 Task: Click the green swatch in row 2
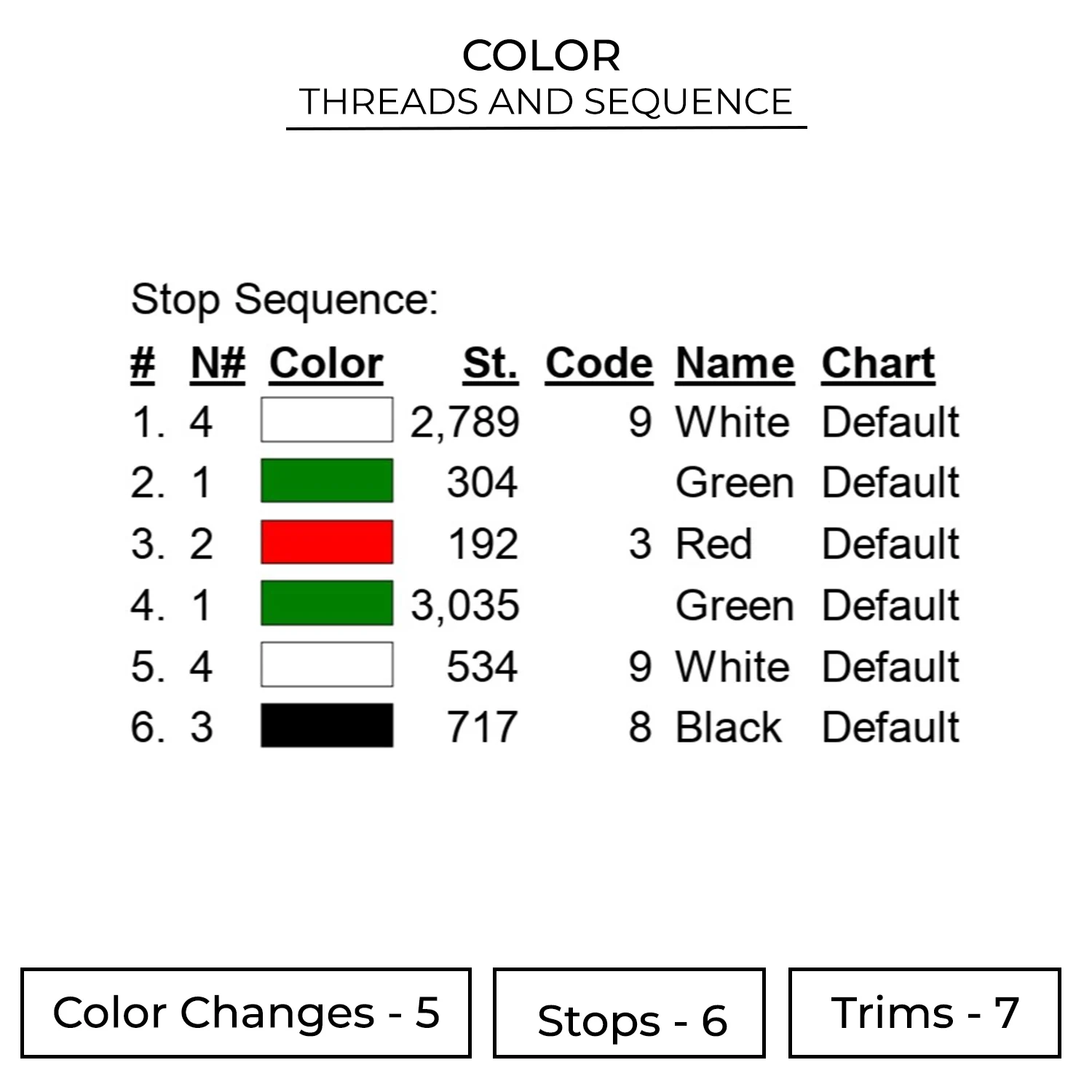coord(327,480)
